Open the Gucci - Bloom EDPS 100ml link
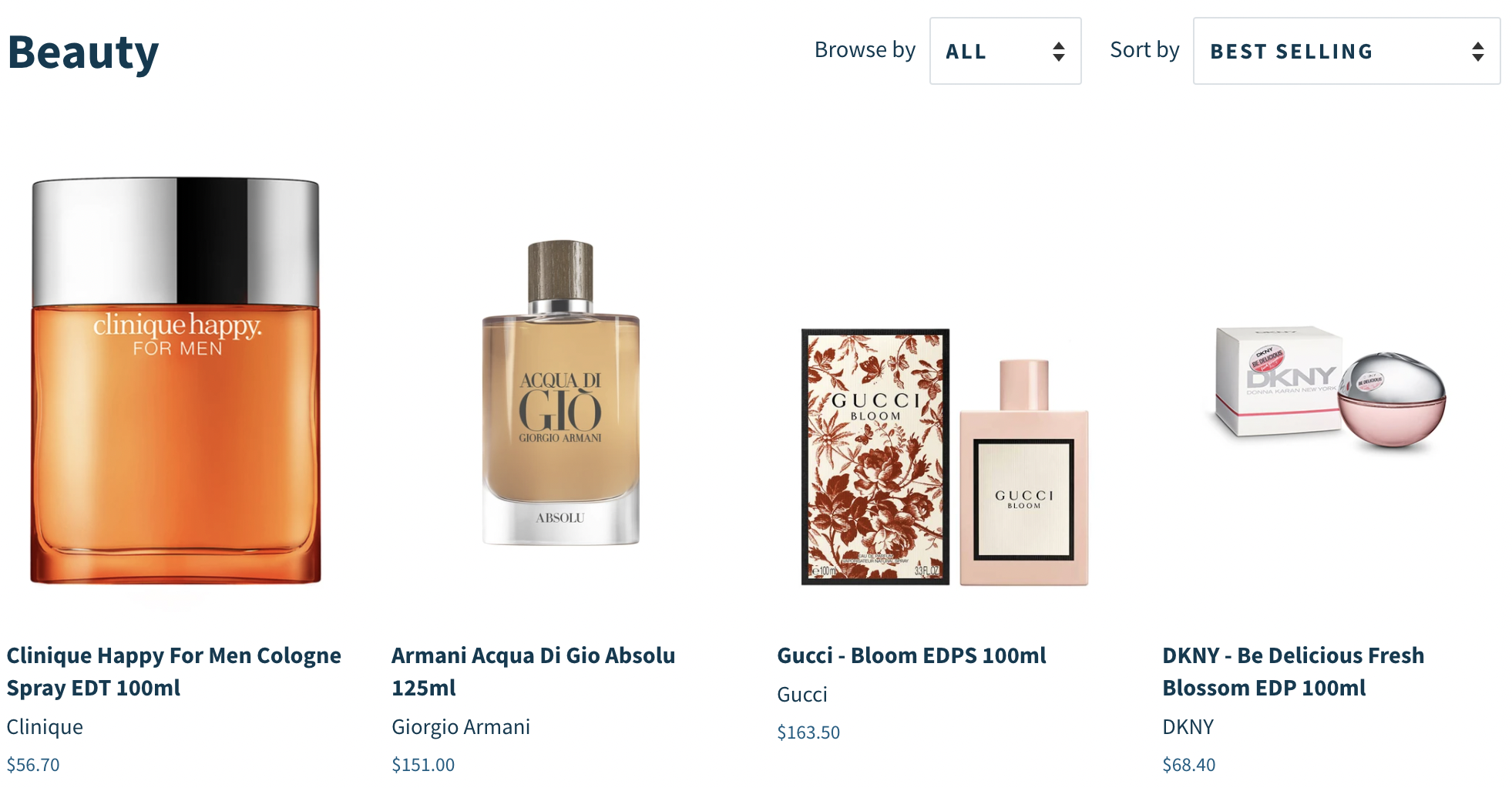 click(912, 655)
